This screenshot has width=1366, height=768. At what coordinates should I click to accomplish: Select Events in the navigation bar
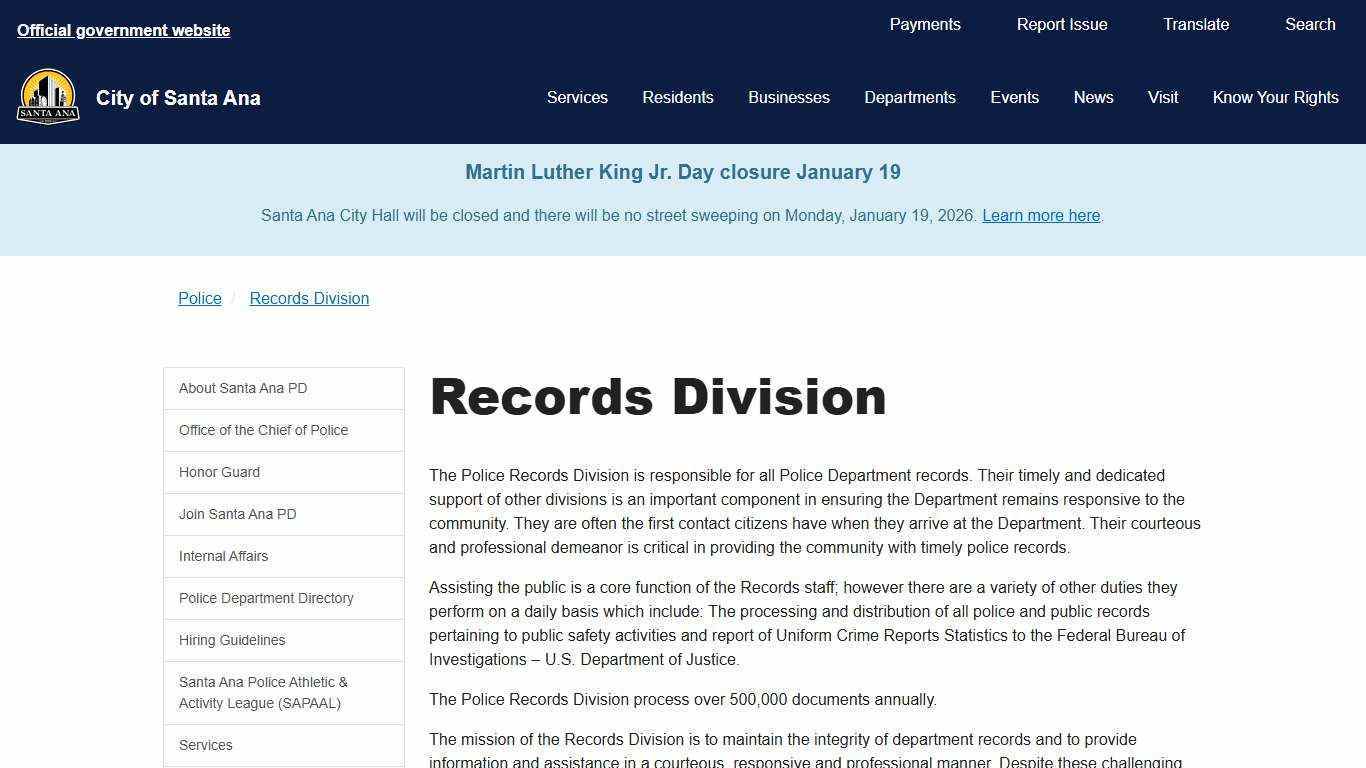1015,97
